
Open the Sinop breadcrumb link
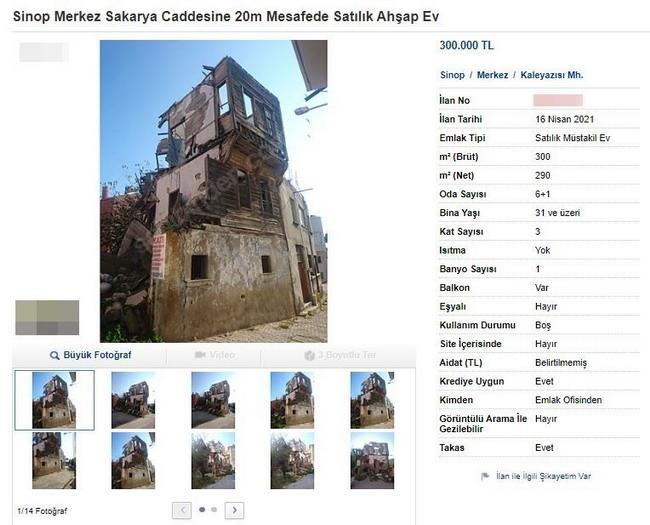pos(452,75)
